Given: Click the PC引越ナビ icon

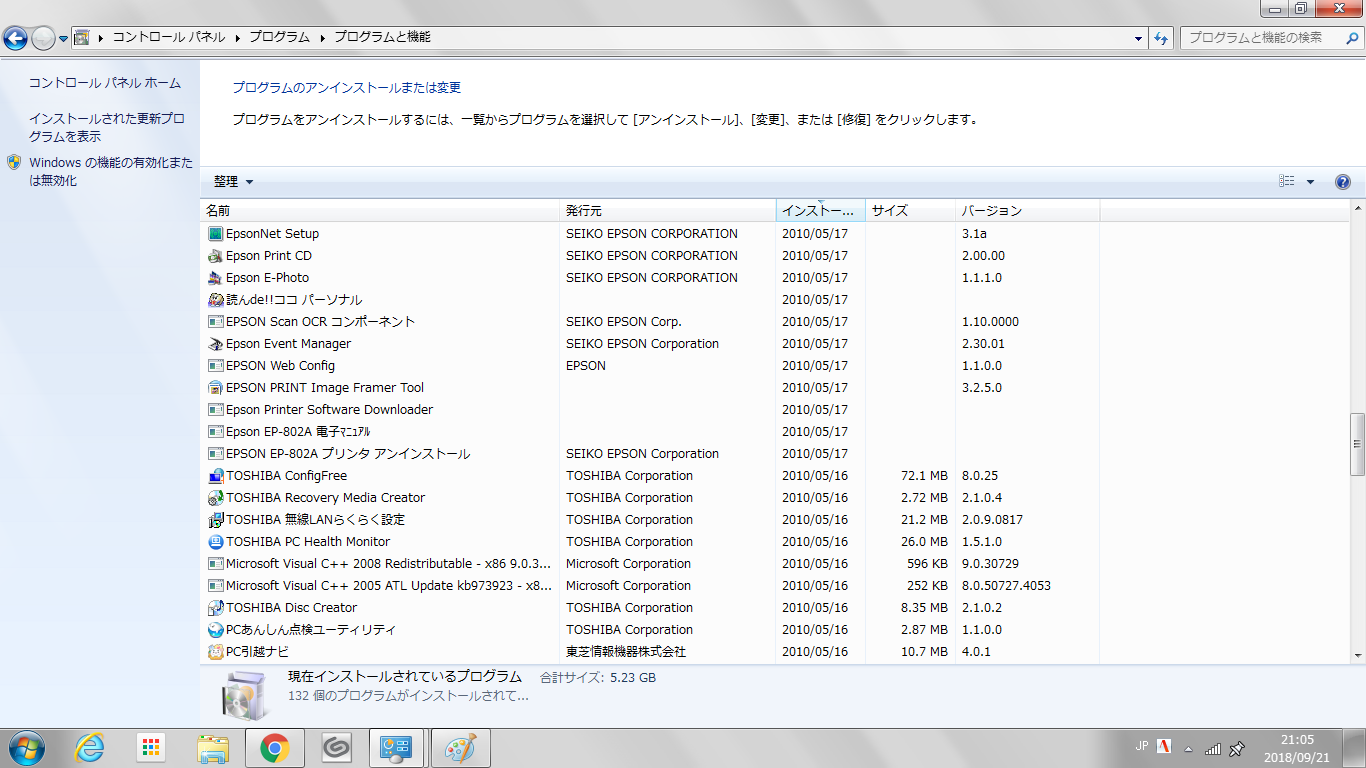Looking at the screenshot, I should coord(215,652).
